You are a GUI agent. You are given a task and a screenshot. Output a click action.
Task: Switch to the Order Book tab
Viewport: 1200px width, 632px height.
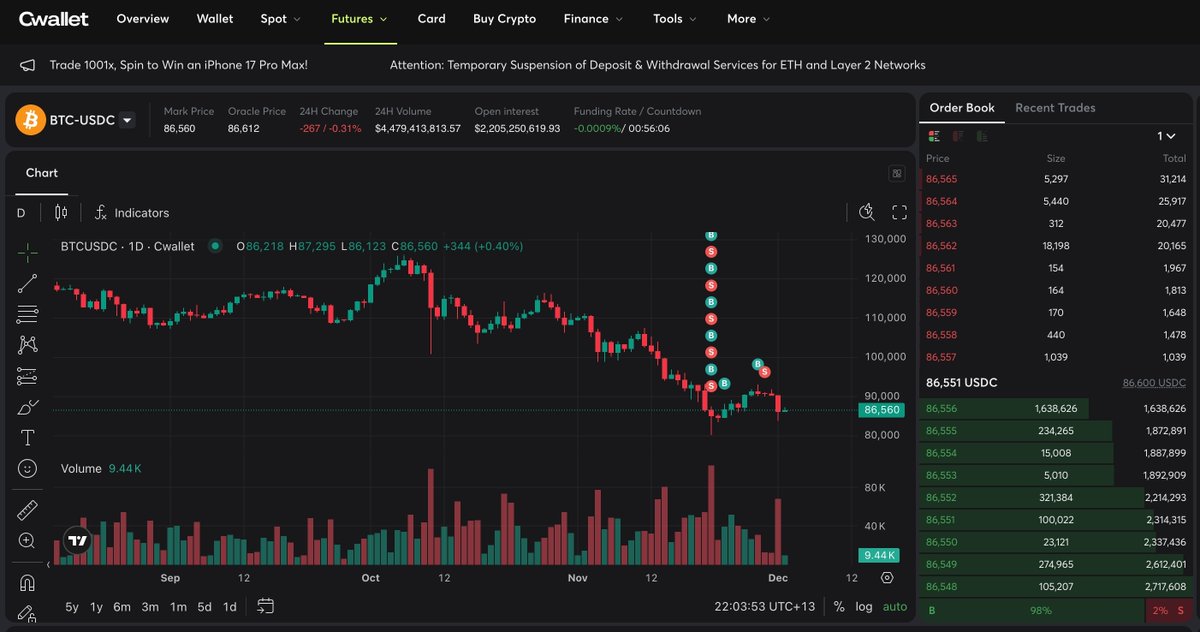(962, 108)
